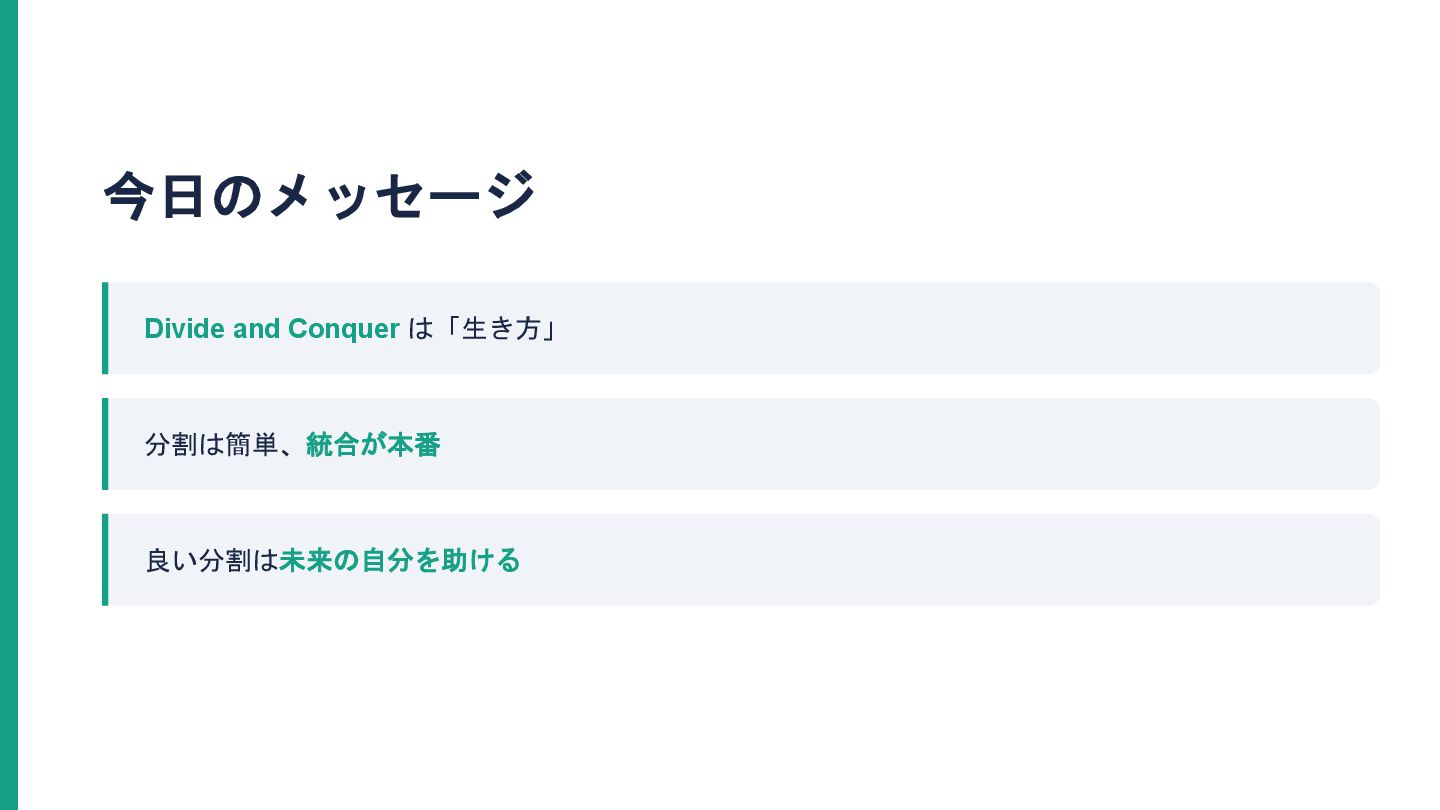Viewport: 1440px width, 810px height.
Task: Click the green accent bar of first card
Action: tap(105, 328)
